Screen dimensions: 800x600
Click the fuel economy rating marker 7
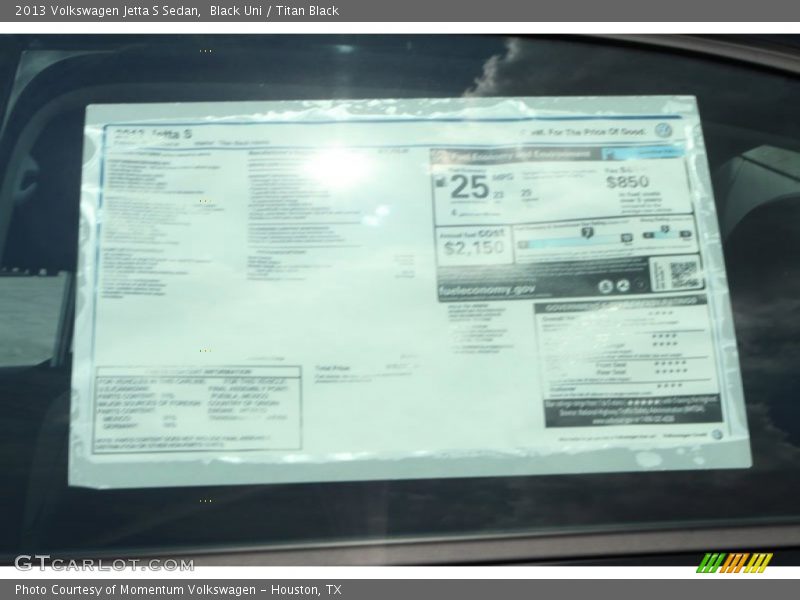click(x=588, y=232)
